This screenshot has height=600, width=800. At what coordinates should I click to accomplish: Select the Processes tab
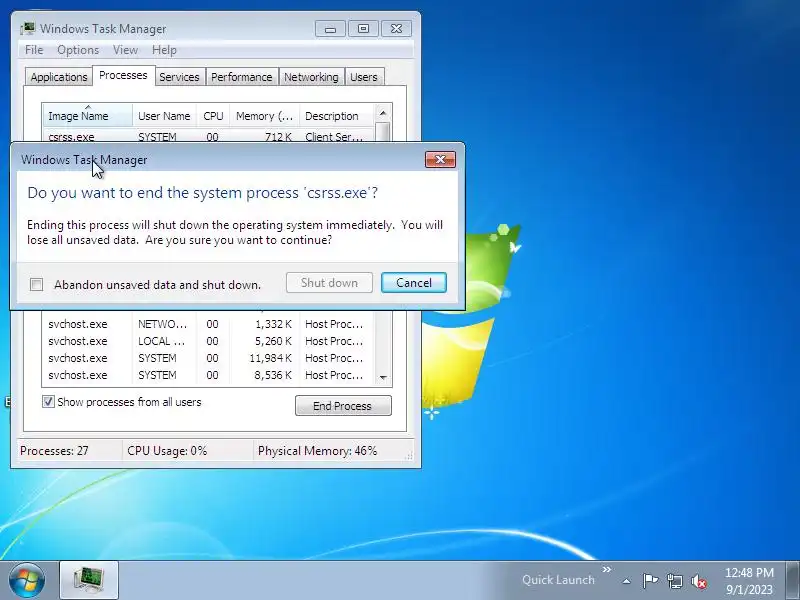(123, 75)
